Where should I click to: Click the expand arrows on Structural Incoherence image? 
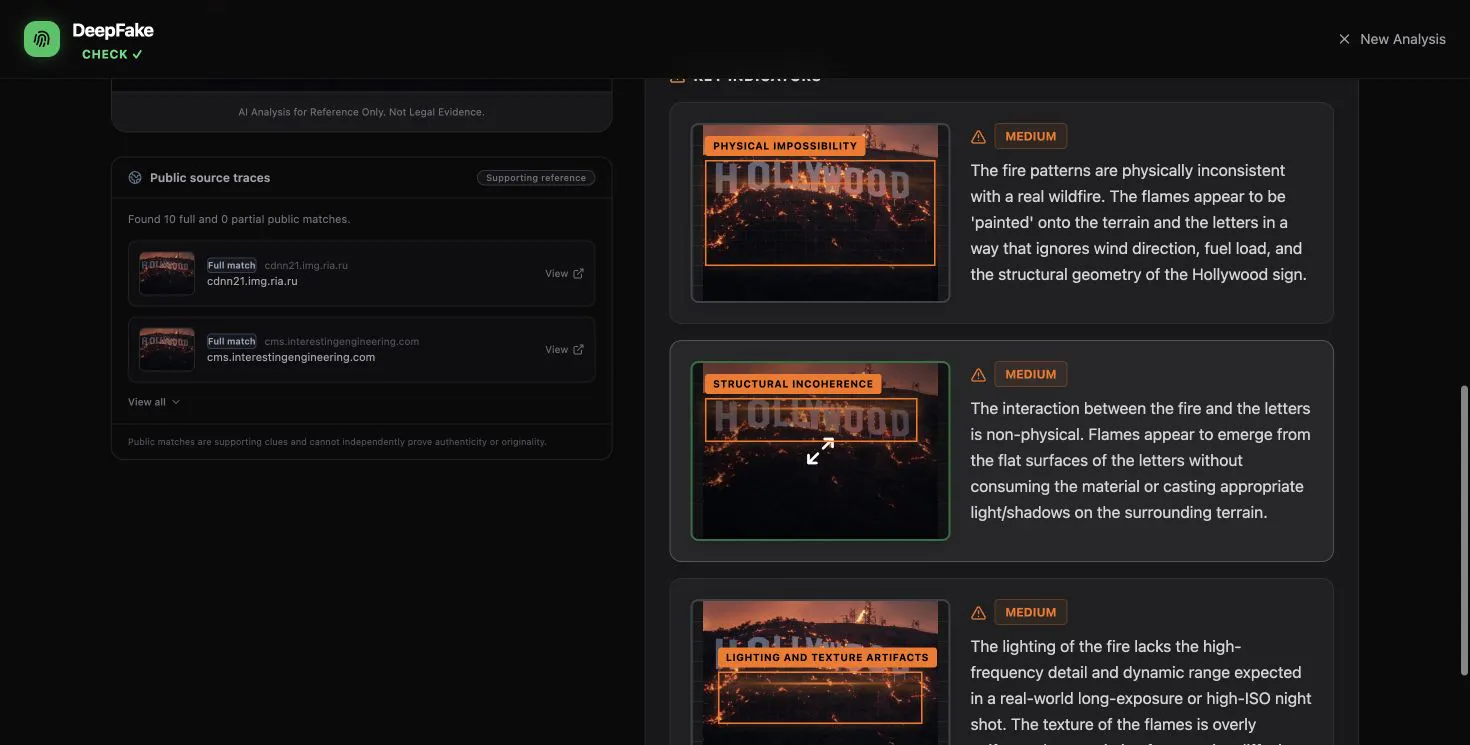tap(820, 451)
